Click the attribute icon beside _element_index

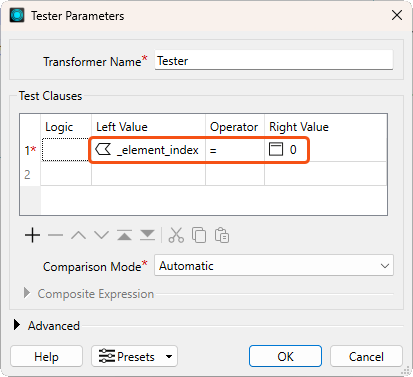pyautogui.click(x=103, y=149)
